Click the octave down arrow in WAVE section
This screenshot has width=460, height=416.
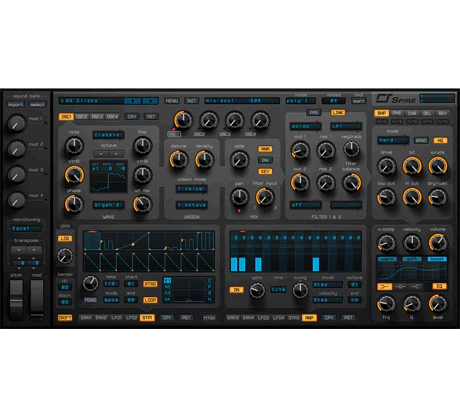(101, 154)
